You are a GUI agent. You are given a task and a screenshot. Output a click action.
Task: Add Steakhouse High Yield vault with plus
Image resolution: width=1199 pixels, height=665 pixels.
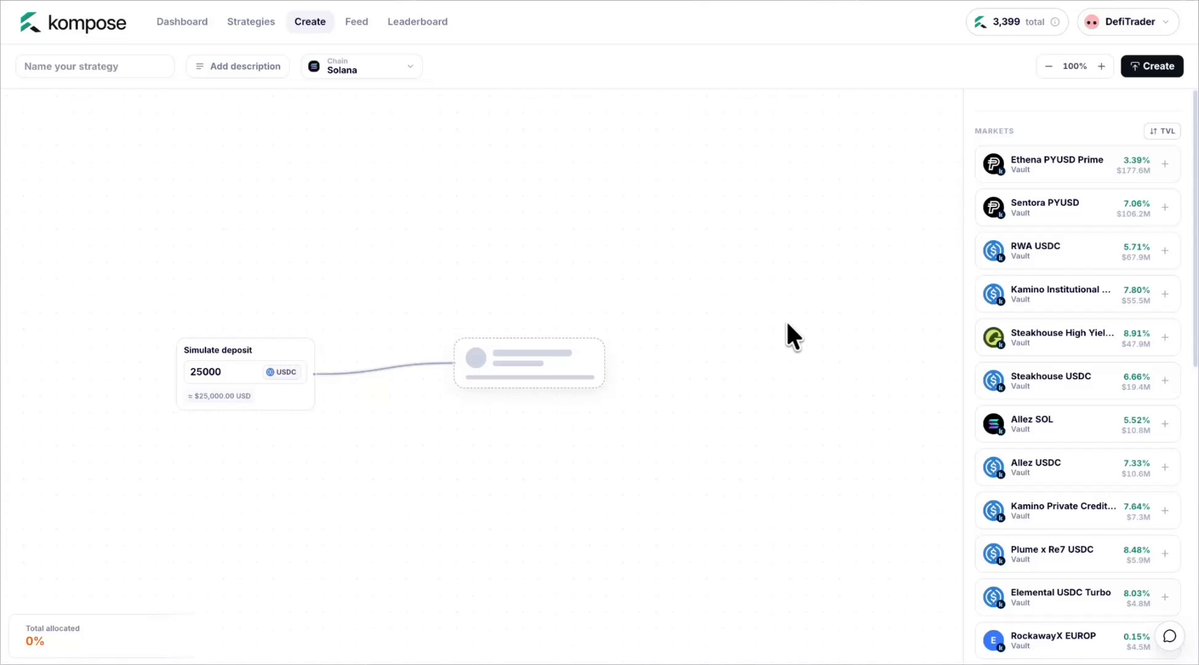[1165, 337]
